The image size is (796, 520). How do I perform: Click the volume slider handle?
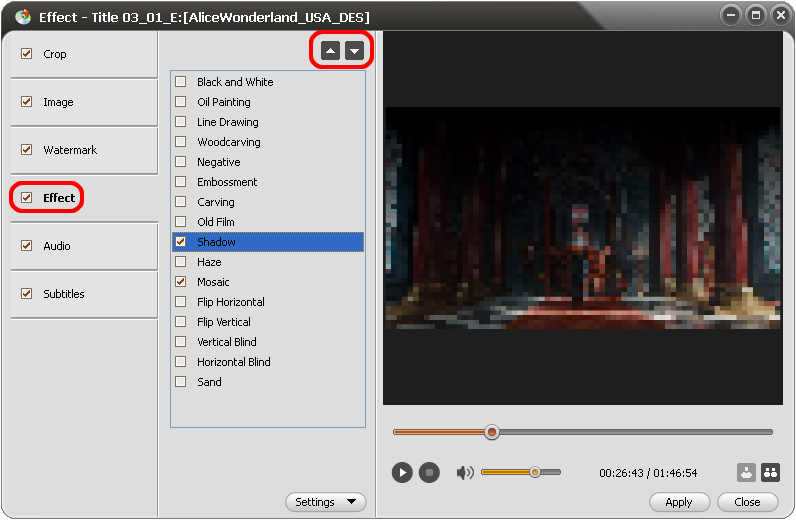tap(535, 472)
